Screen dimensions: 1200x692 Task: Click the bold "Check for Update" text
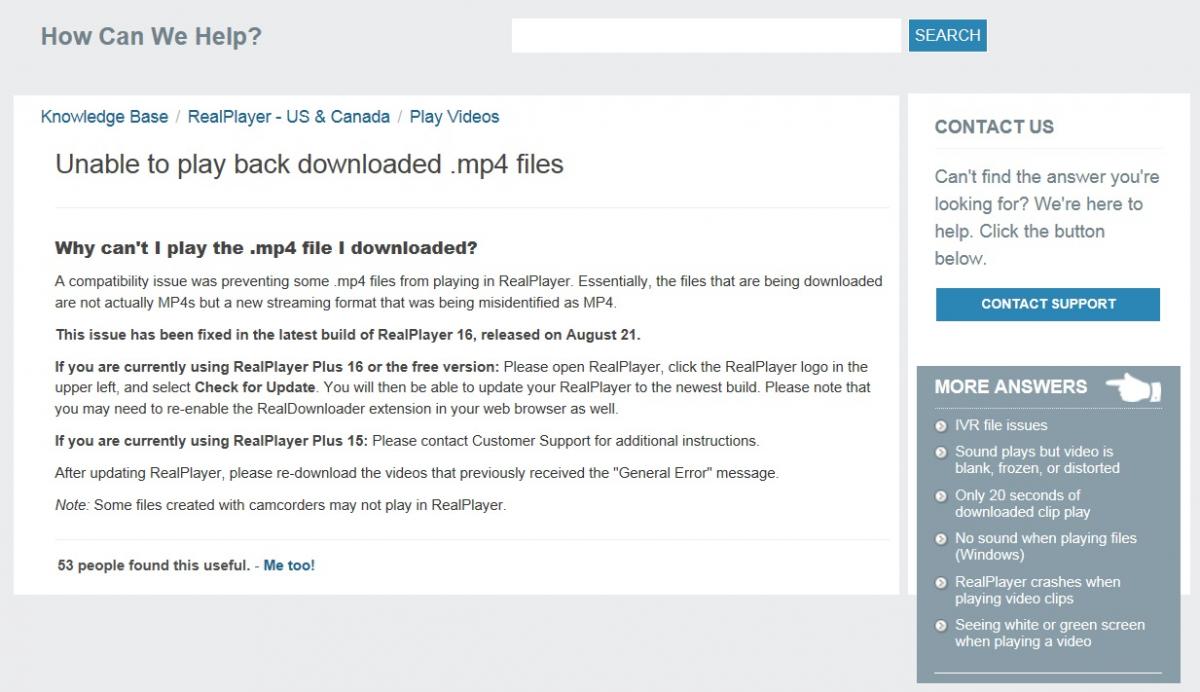click(x=255, y=387)
